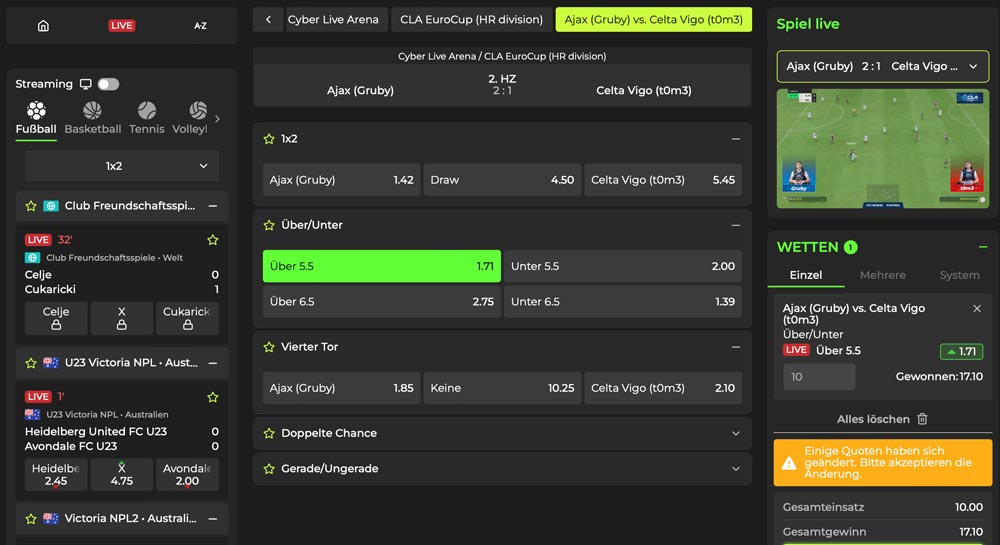The height and width of the screenshot is (545, 1000).
Task: Click the back arrow in breadcrumb bar
Action: coord(268,20)
